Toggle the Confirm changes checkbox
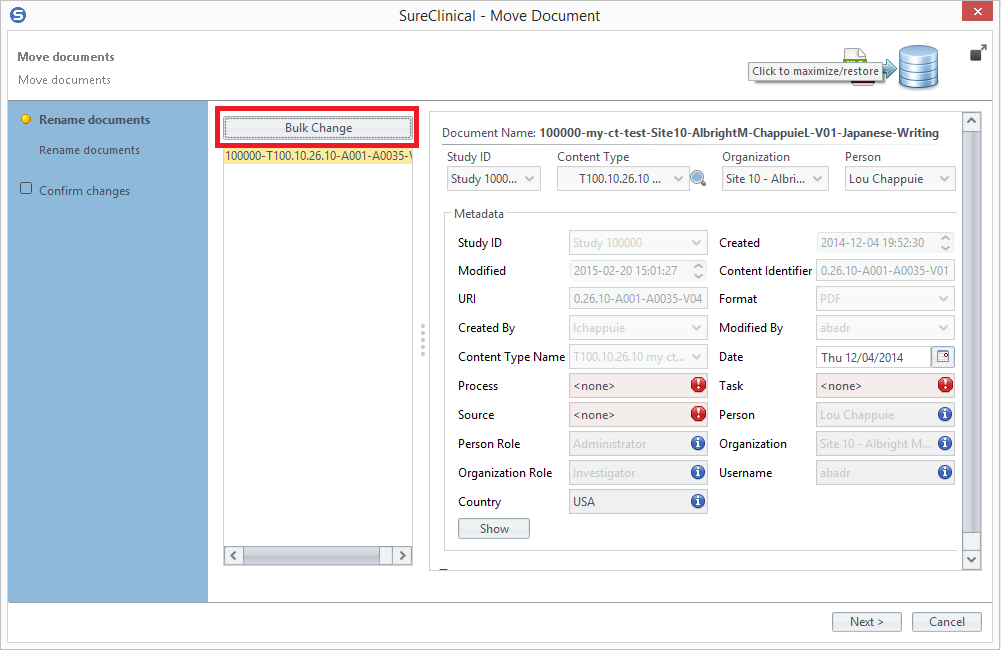 [x=26, y=188]
